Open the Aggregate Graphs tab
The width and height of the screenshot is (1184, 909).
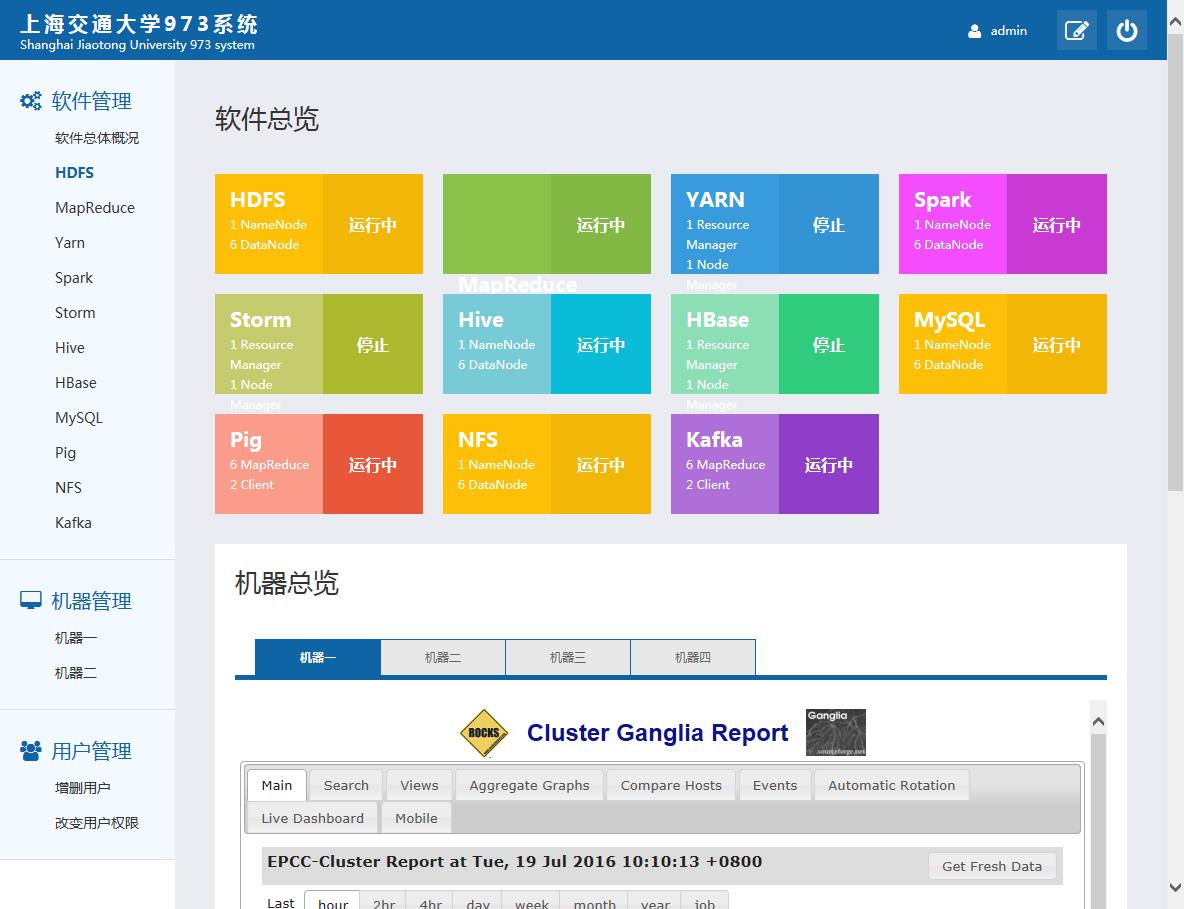(x=529, y=786)
